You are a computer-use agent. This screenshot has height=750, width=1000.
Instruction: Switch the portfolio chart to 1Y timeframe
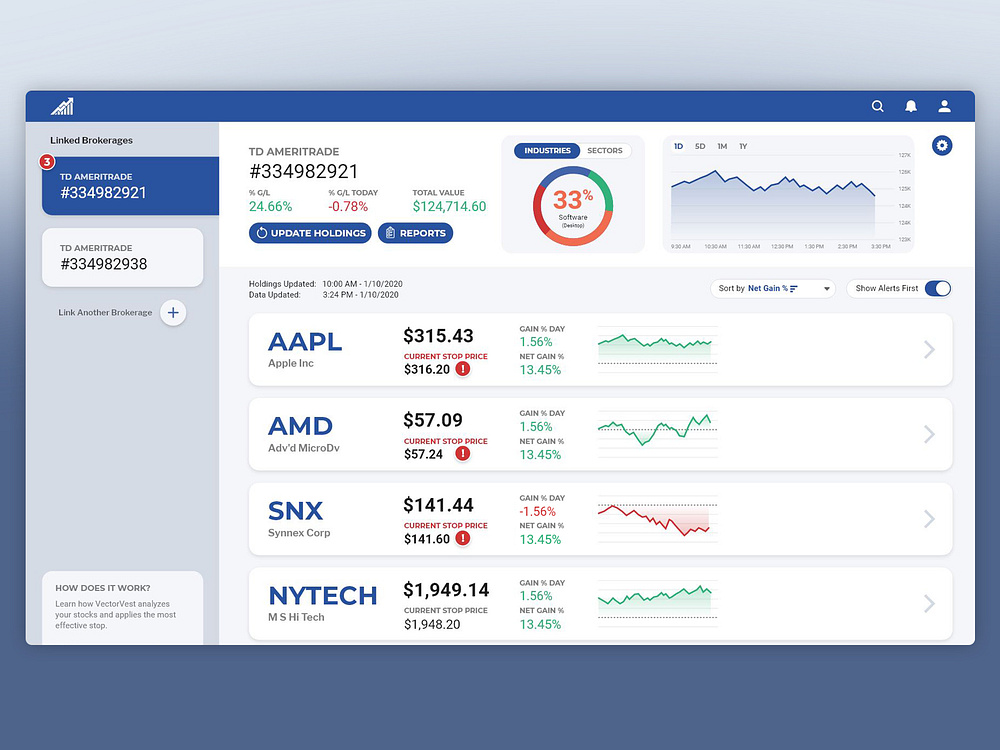tap(743, 146)
